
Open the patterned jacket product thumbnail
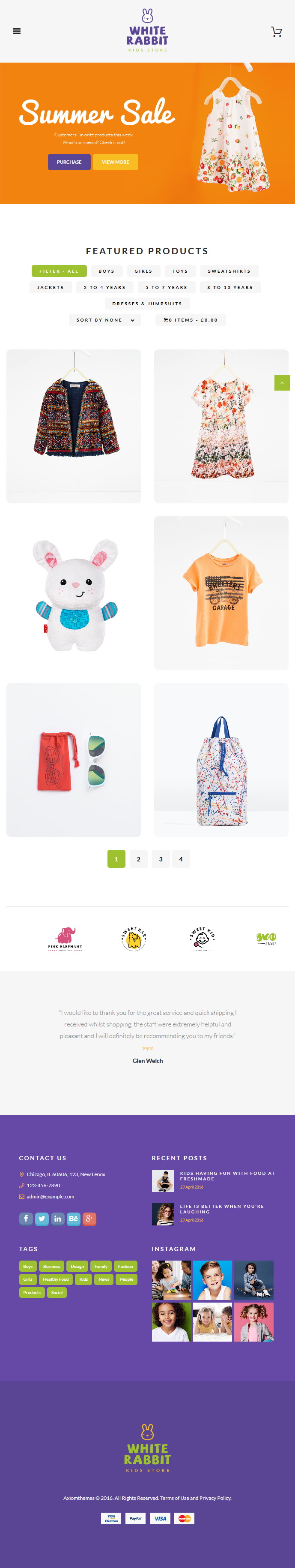click(x=74, y=426)
